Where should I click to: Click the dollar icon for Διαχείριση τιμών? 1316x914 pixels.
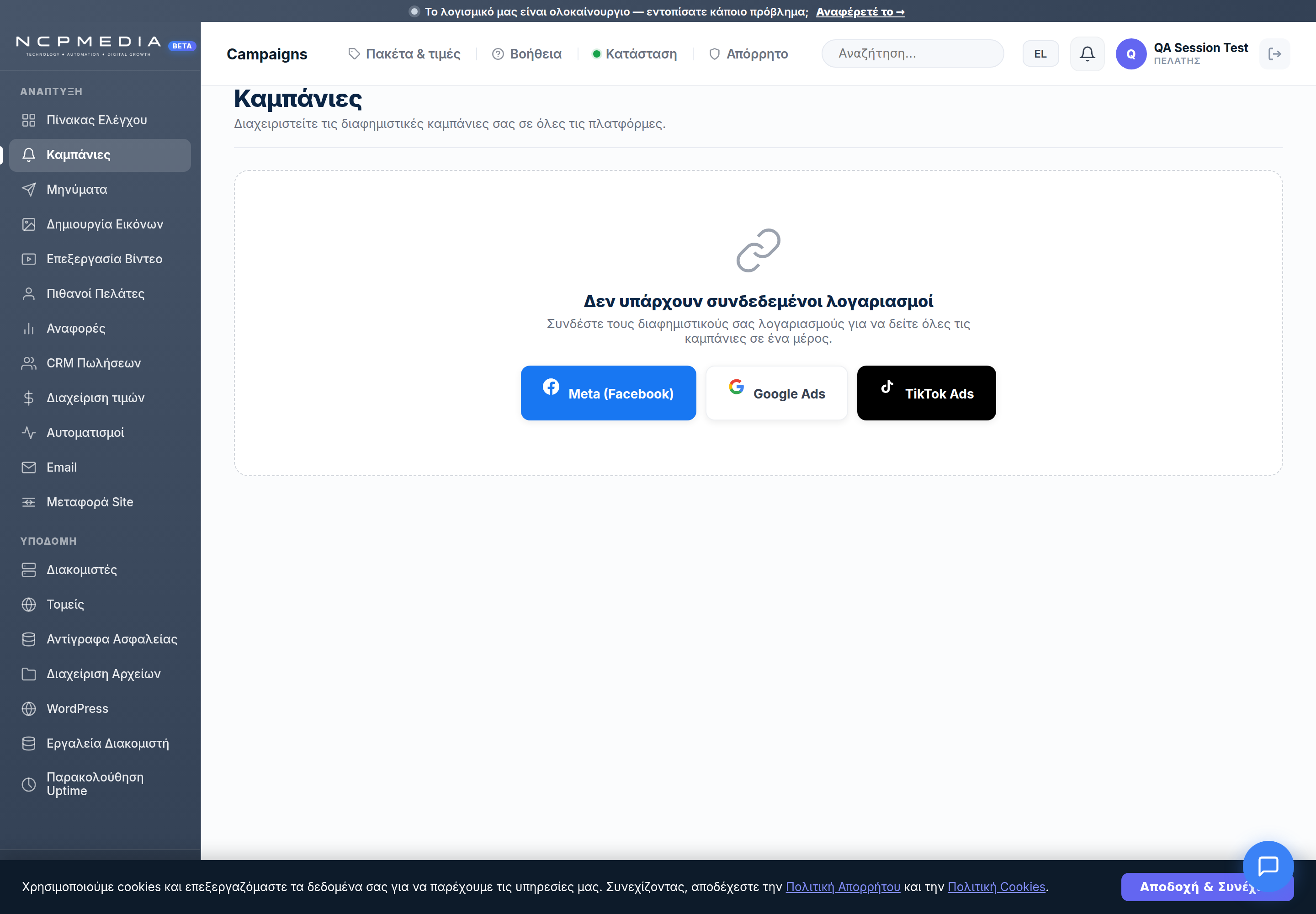click(x=29, y=398)
